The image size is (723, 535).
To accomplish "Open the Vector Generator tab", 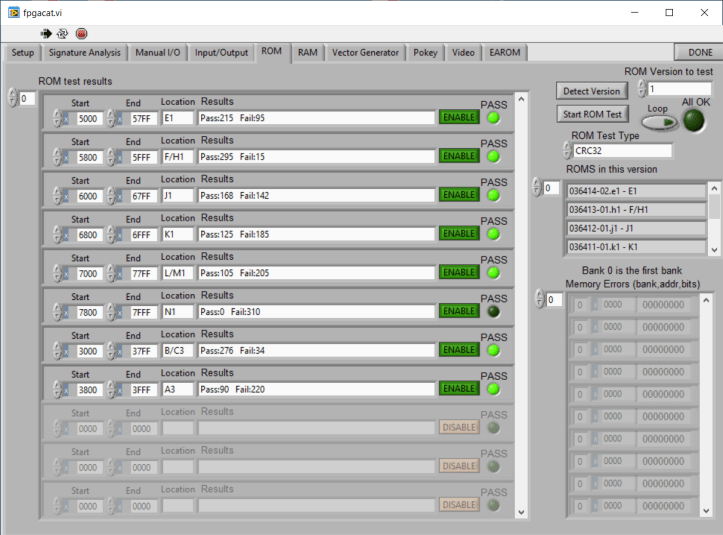I will tap(365, 52).
